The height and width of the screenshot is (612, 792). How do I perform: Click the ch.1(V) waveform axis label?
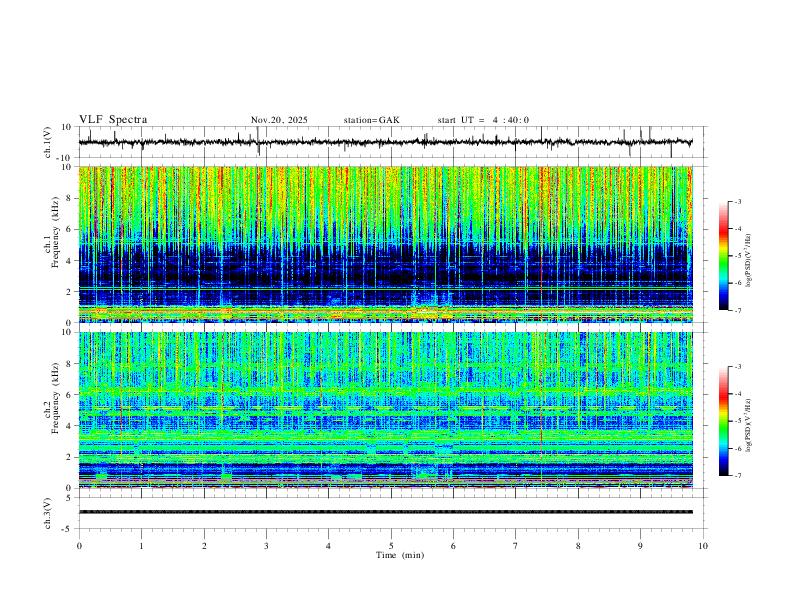(48, 142)
